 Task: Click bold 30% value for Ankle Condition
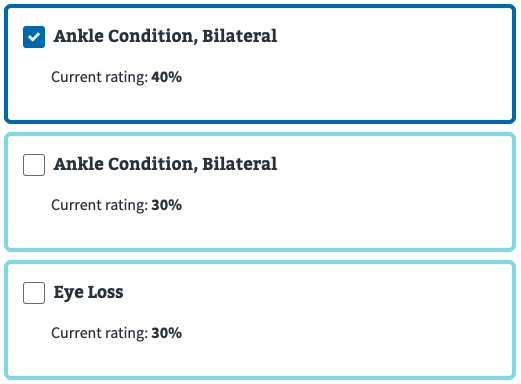(167, 205)
